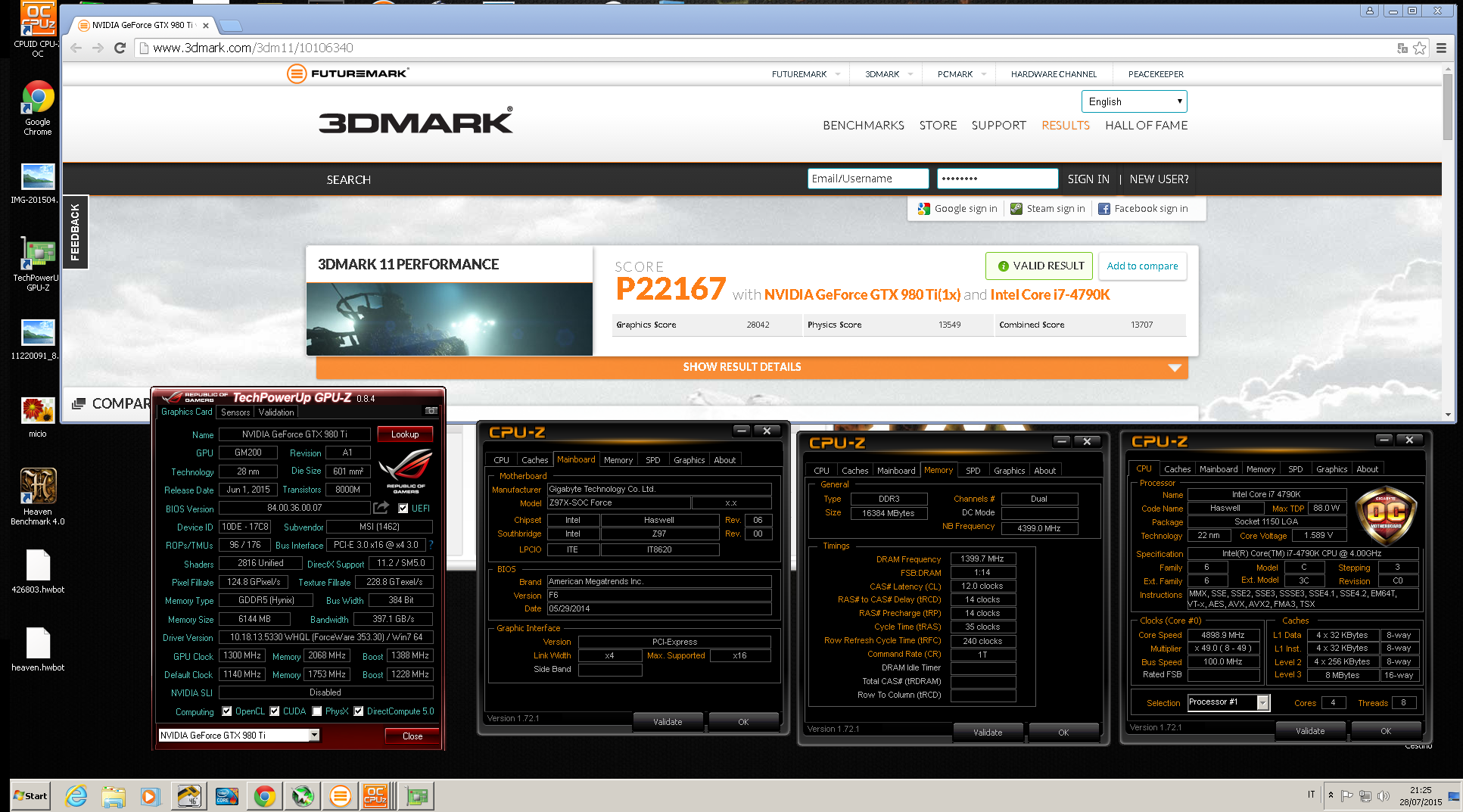Open Heaven Benchmark 4.0 desktop shortcut
The height and width of the screenshot is (812, 1463).
(38, 496)
